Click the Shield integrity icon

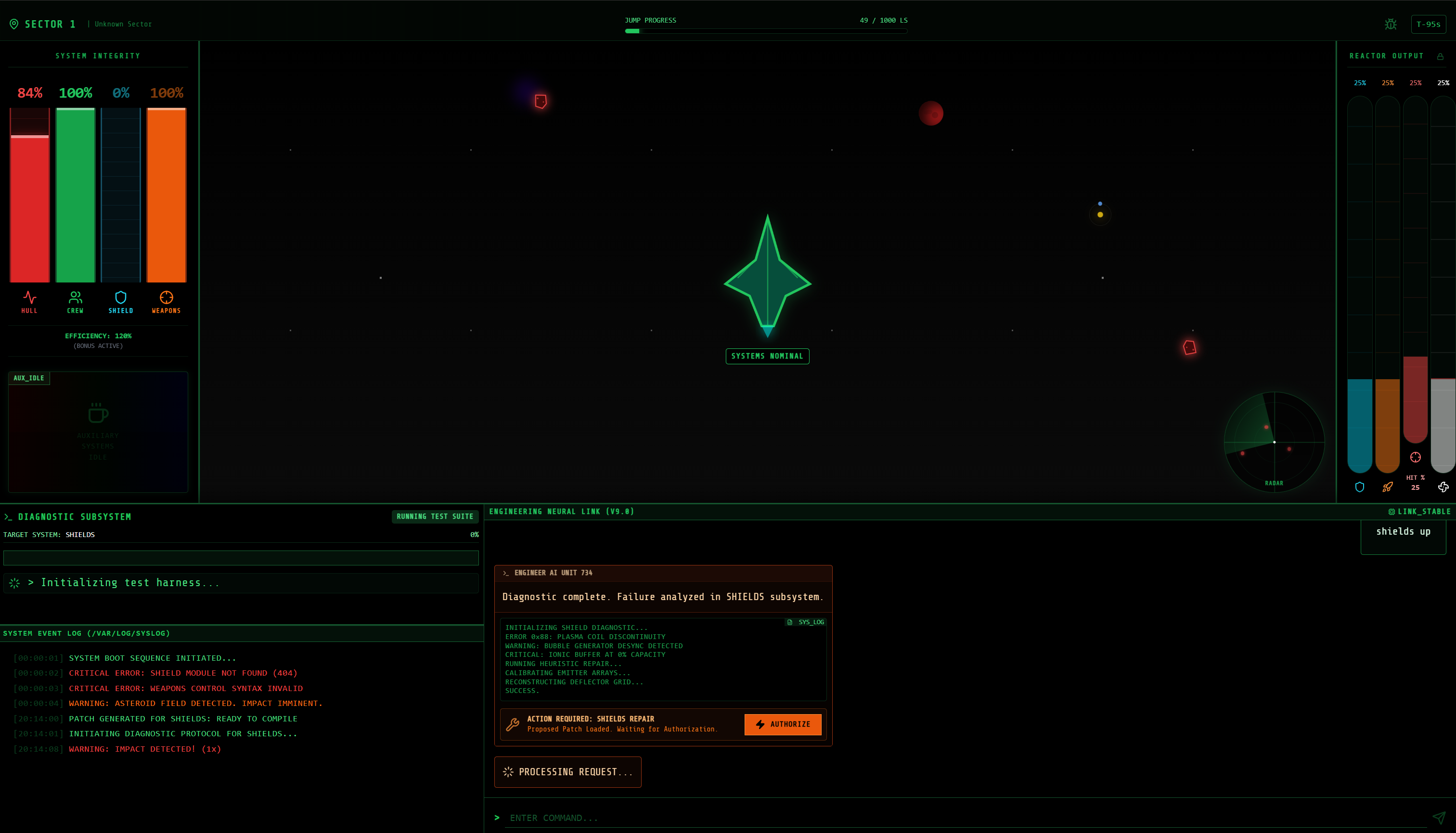click(x=121, y=297)
